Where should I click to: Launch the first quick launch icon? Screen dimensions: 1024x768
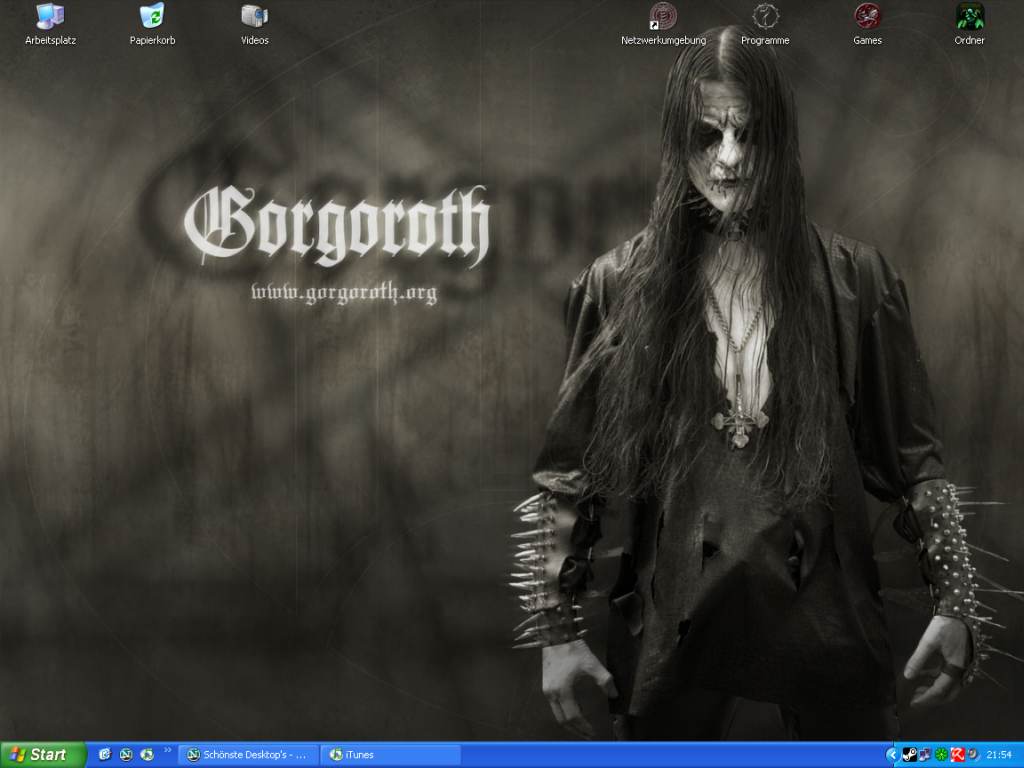tap(105, 755)
